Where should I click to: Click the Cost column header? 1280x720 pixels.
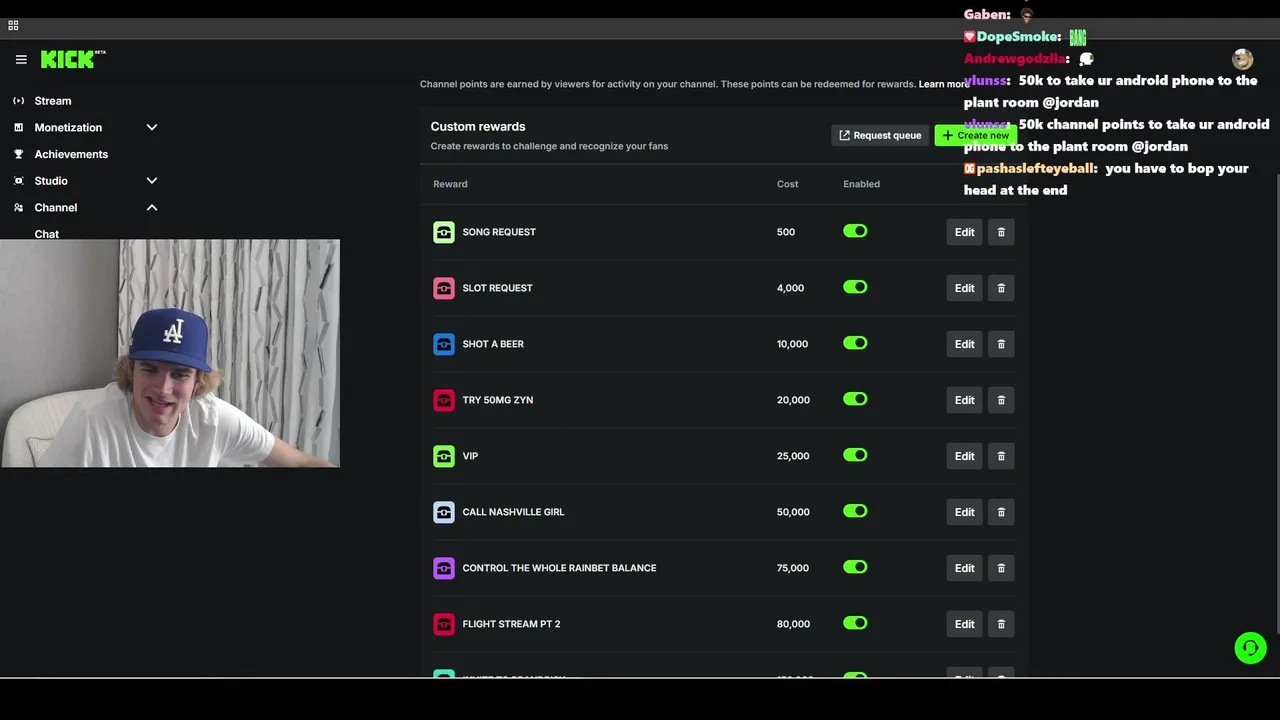[788, 184]
